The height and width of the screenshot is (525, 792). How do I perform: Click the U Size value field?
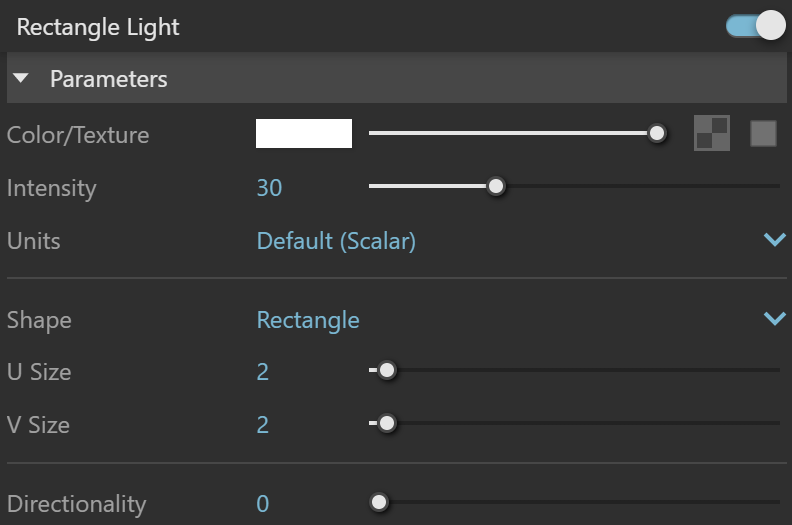point(262,372)
